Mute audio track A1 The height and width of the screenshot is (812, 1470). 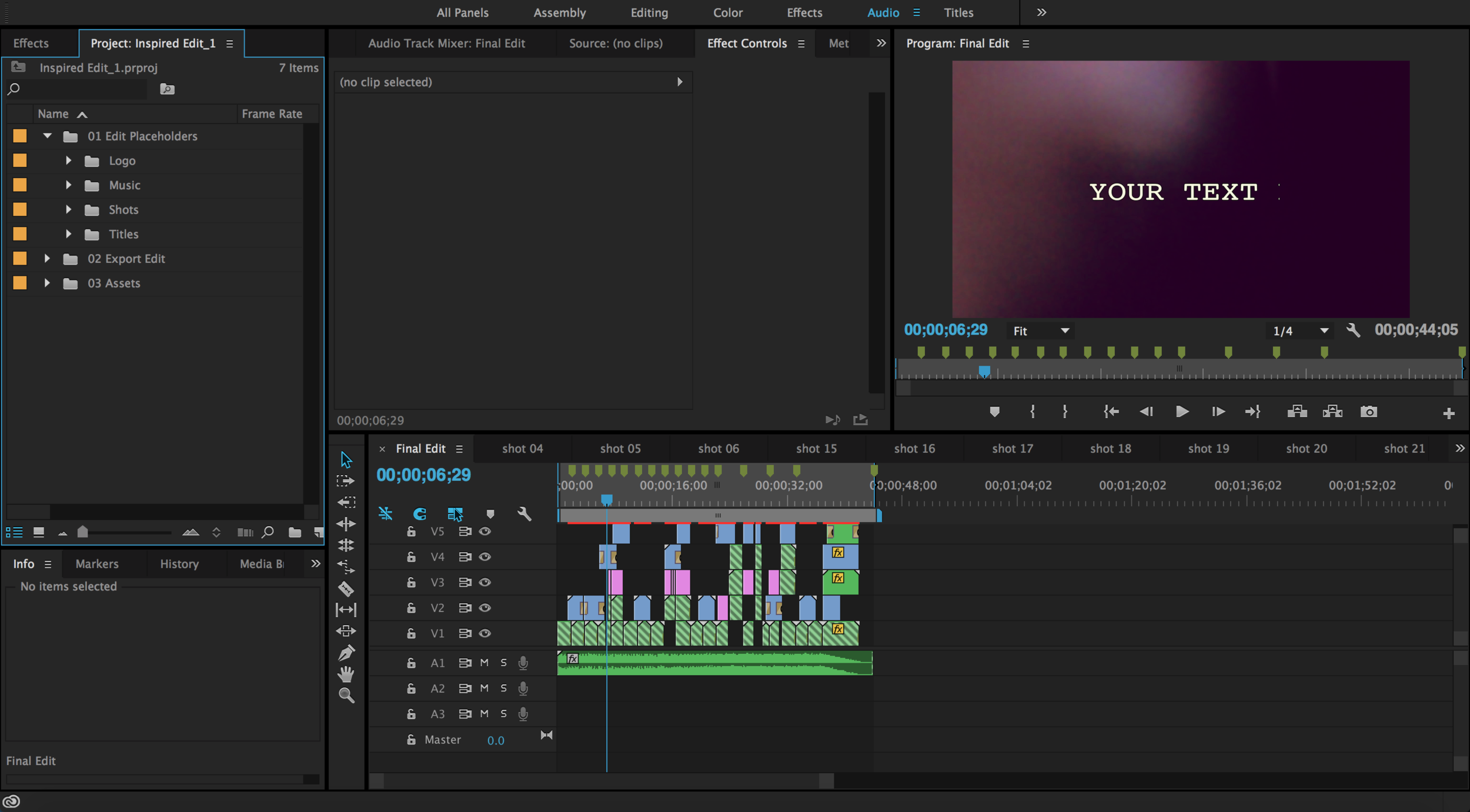point(484,663)
